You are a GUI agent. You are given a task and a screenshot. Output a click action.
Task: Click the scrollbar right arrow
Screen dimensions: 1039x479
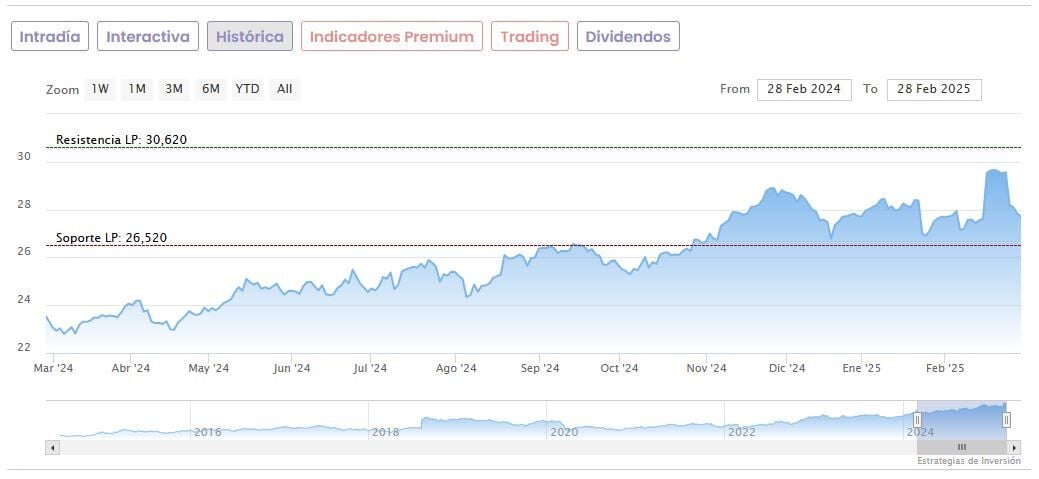pos(1014,448)
